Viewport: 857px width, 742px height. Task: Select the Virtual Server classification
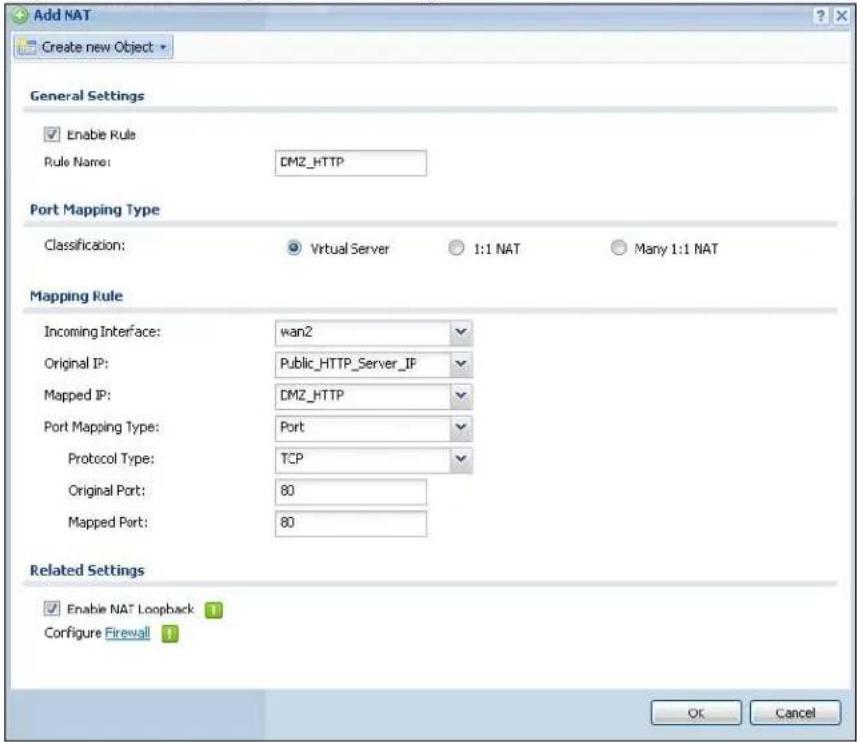tap(294, 248)
